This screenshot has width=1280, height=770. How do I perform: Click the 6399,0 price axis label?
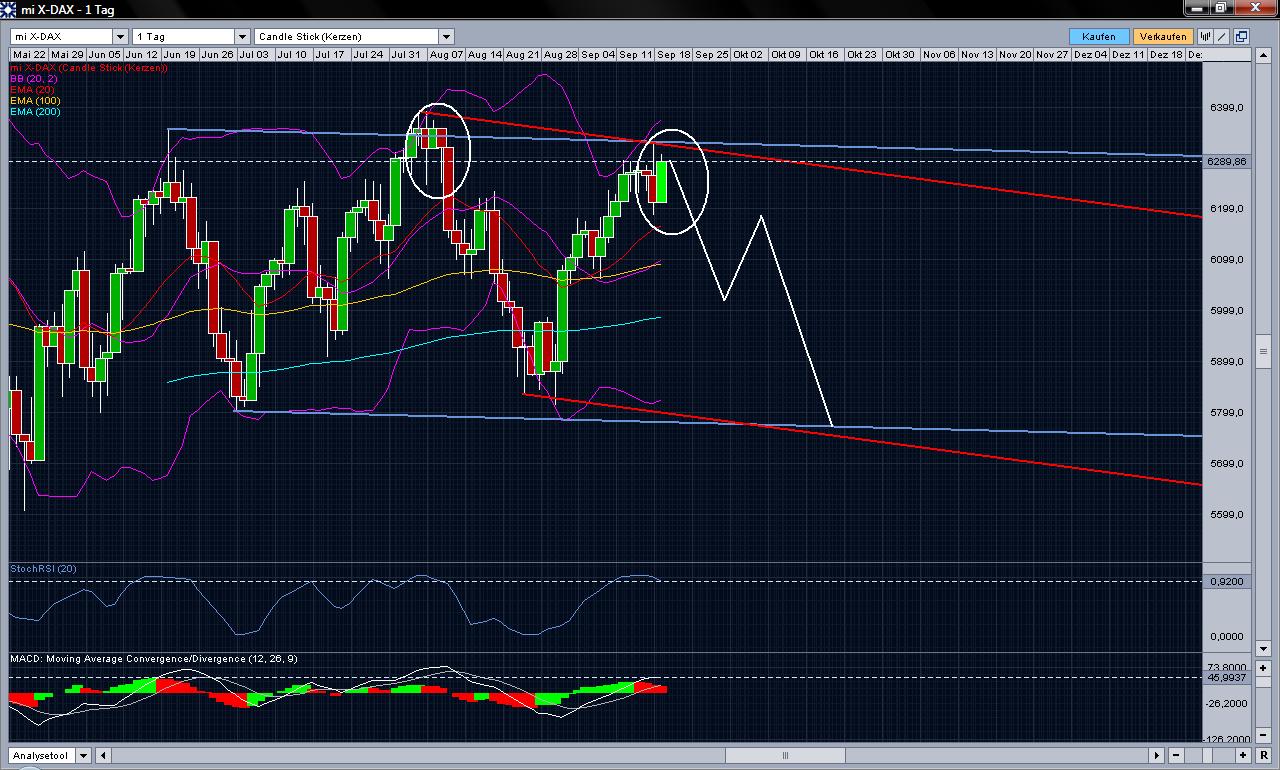(x=1226, y=107)
